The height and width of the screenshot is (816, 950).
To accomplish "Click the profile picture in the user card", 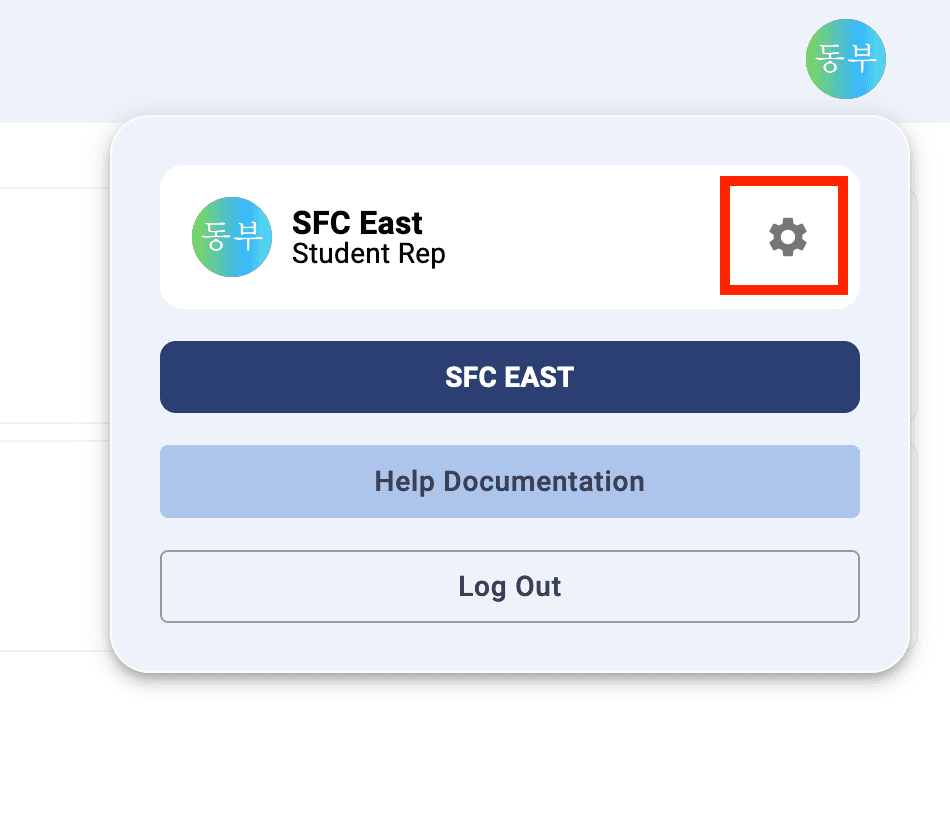I will (232, 237).
